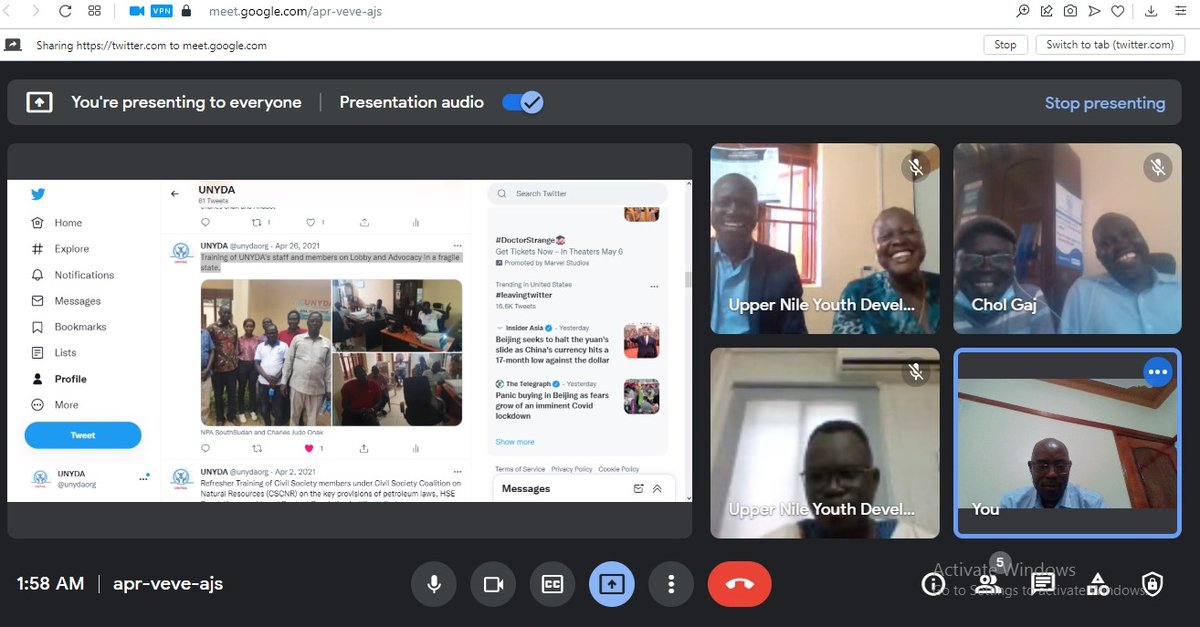This screenshot has width=1200, height=627.
Task: Open Notifications in the Twitter sidebar
Action: click(x=73, y=275)
